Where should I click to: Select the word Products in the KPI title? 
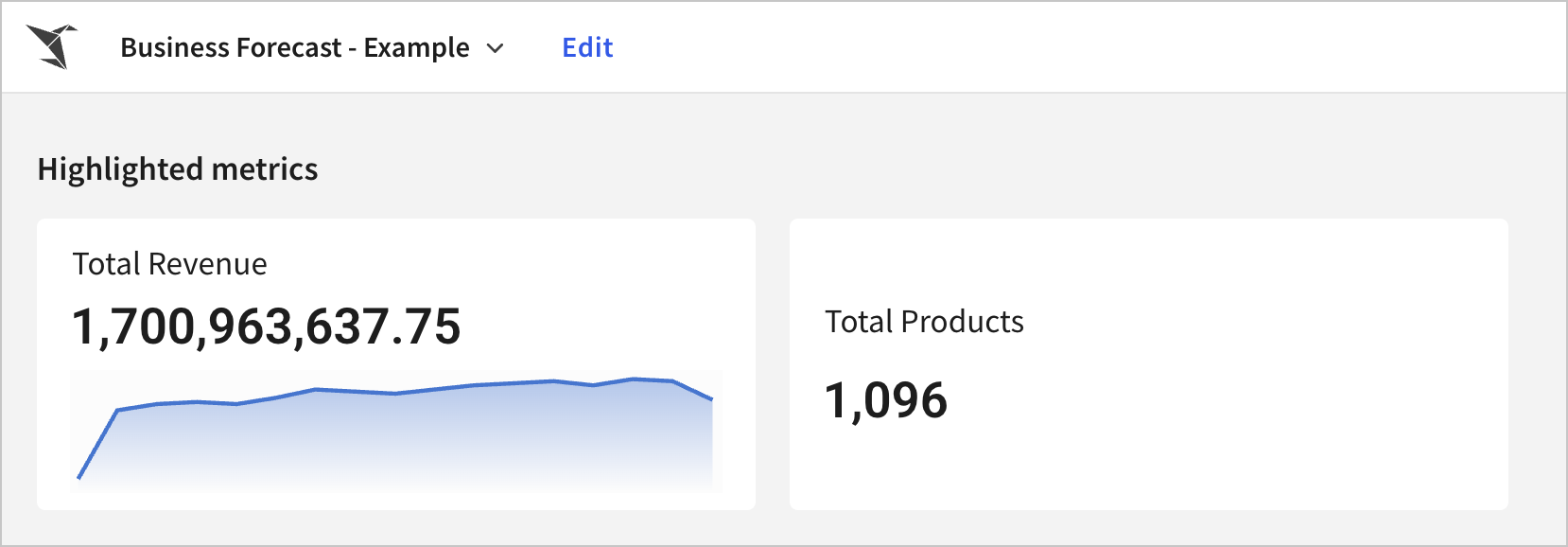pyautogui.click(x=963, y=322)
